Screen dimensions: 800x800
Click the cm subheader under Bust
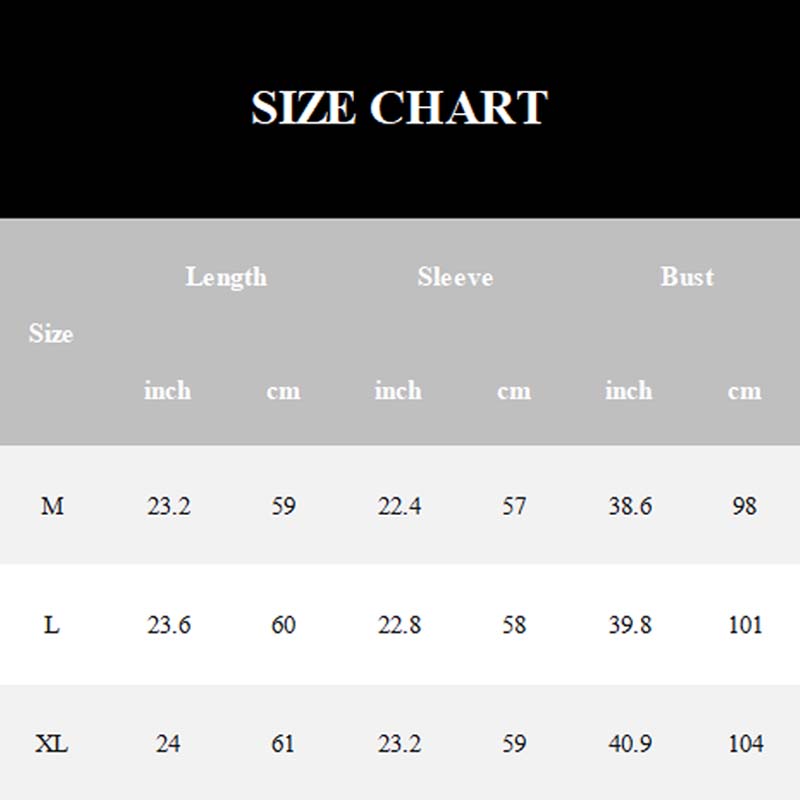point(744,390)
